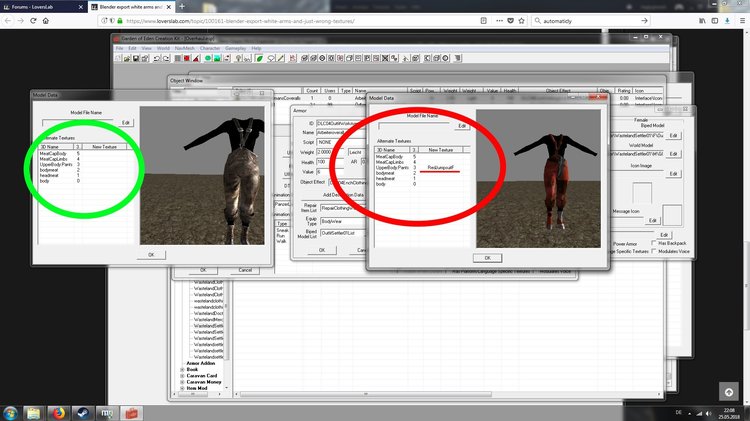Viewport: 750px width, 421px height.
Task: Open the Character menu in GECK
Action: pos(210,48)
